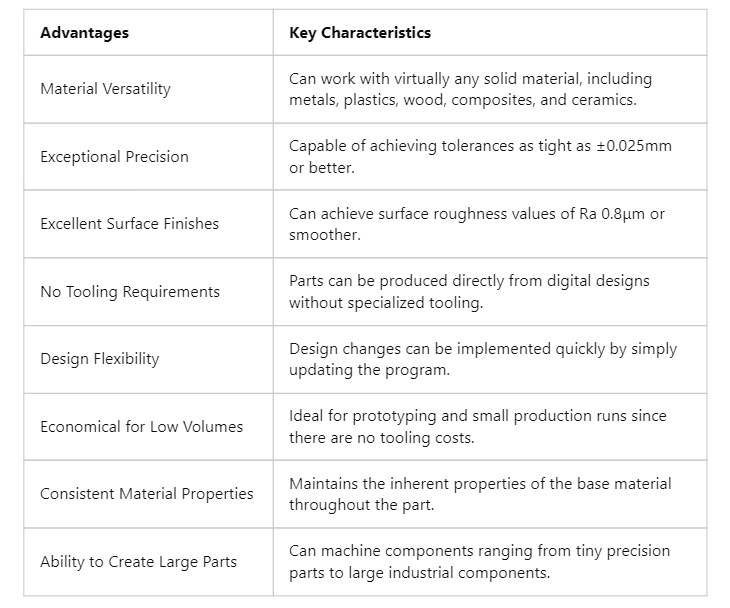Screen dimensions: 730x608
Task: Click the Design Flexibility cell
Action: point(99,359)
